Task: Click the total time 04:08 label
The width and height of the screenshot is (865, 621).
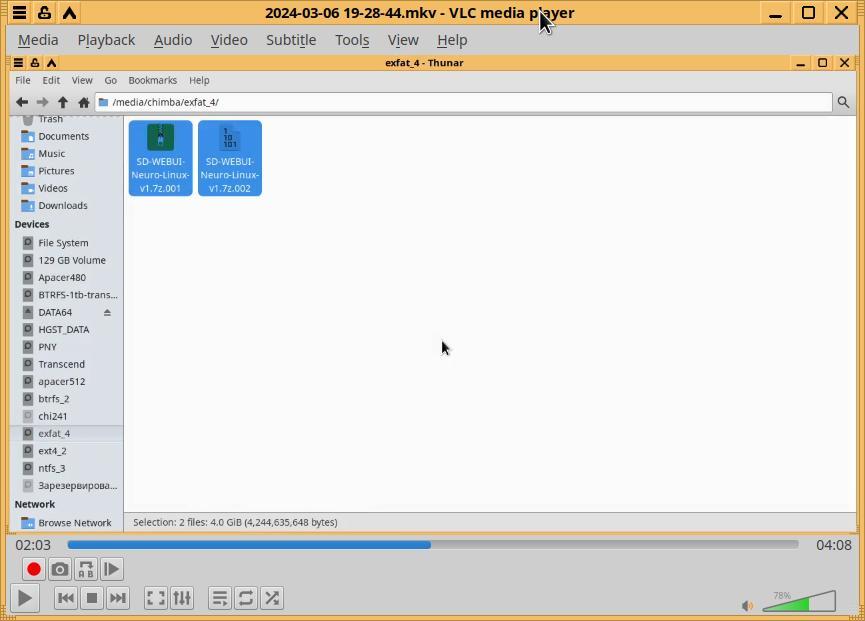Action: tap(834, 545)
